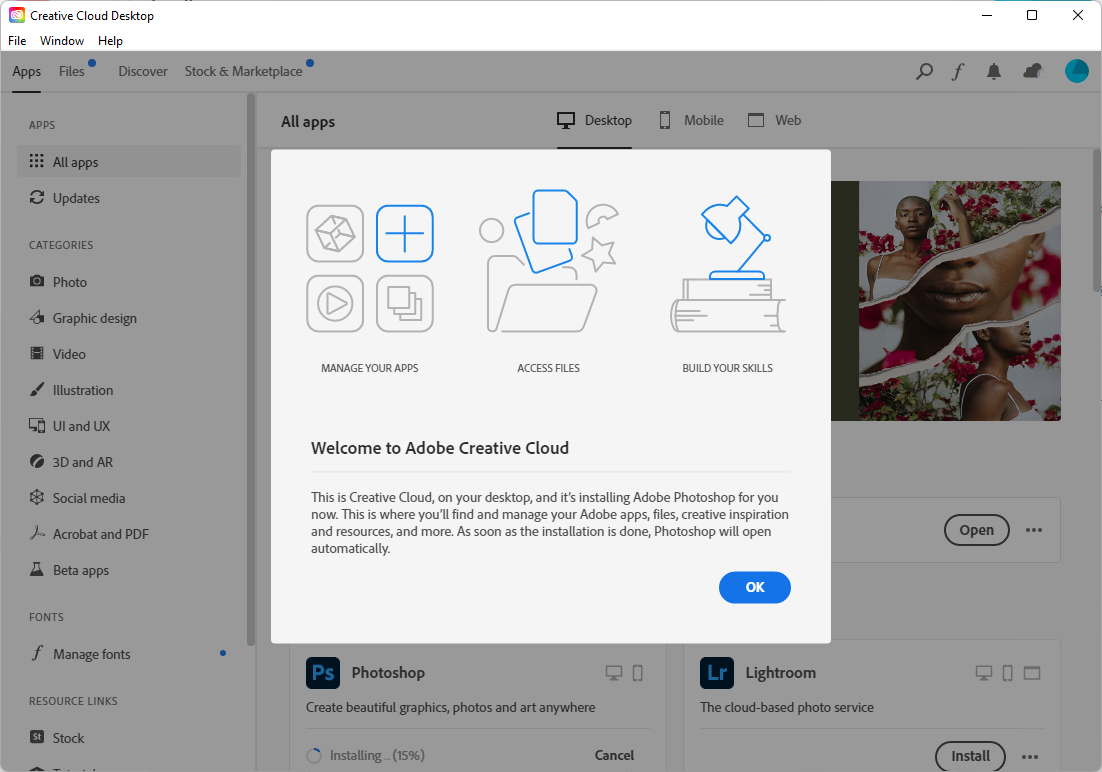Open the File menu
The image size is (1102, 772).
pyautogui.click(x=17, y=41)
